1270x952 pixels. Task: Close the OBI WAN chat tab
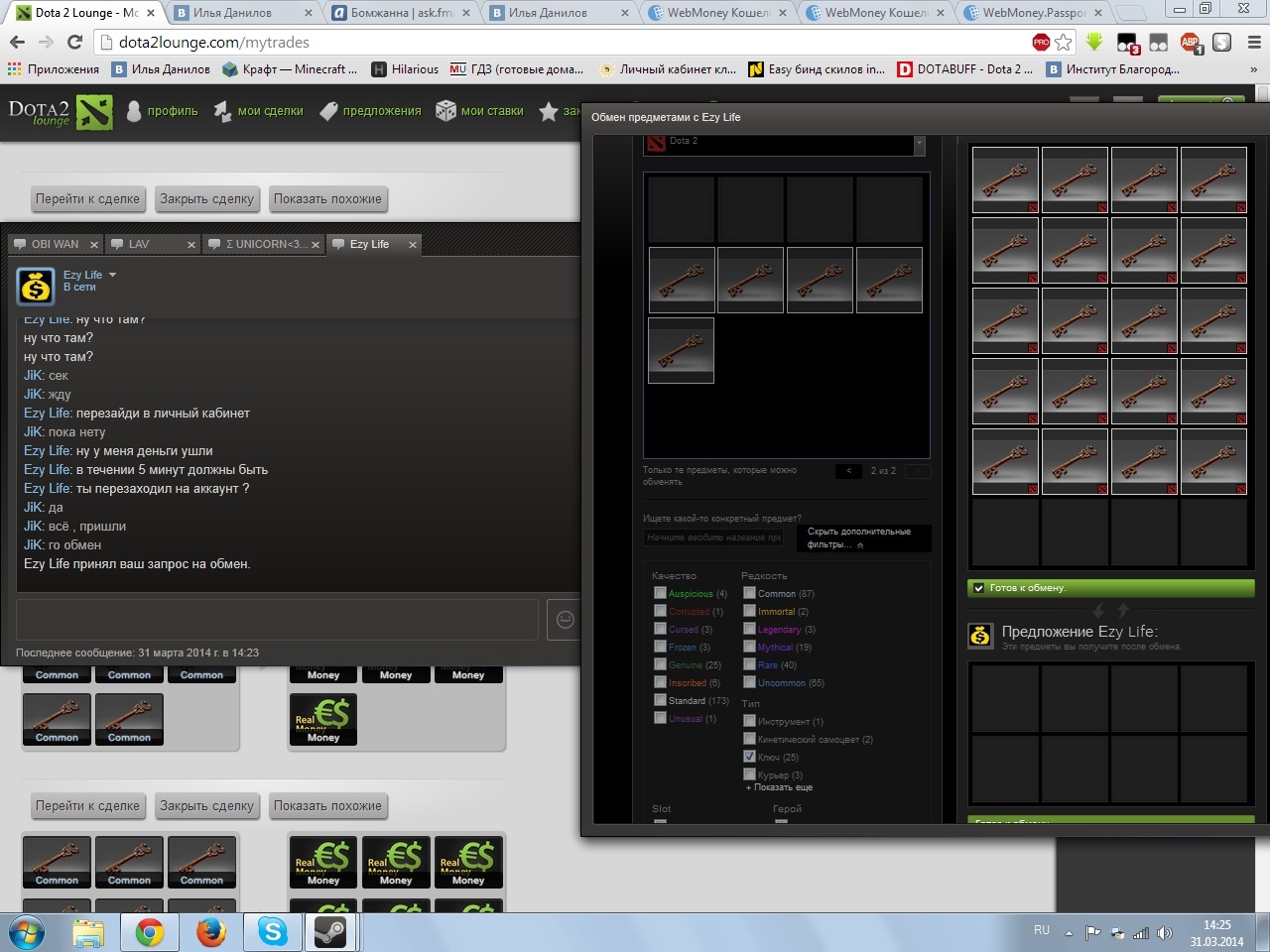tap(94, 244)
